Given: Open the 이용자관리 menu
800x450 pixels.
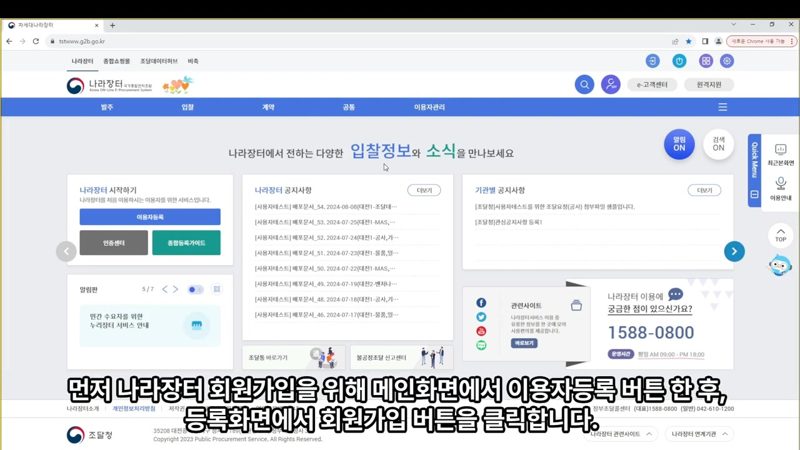Looking at the screenshot, I should [429, 107].
